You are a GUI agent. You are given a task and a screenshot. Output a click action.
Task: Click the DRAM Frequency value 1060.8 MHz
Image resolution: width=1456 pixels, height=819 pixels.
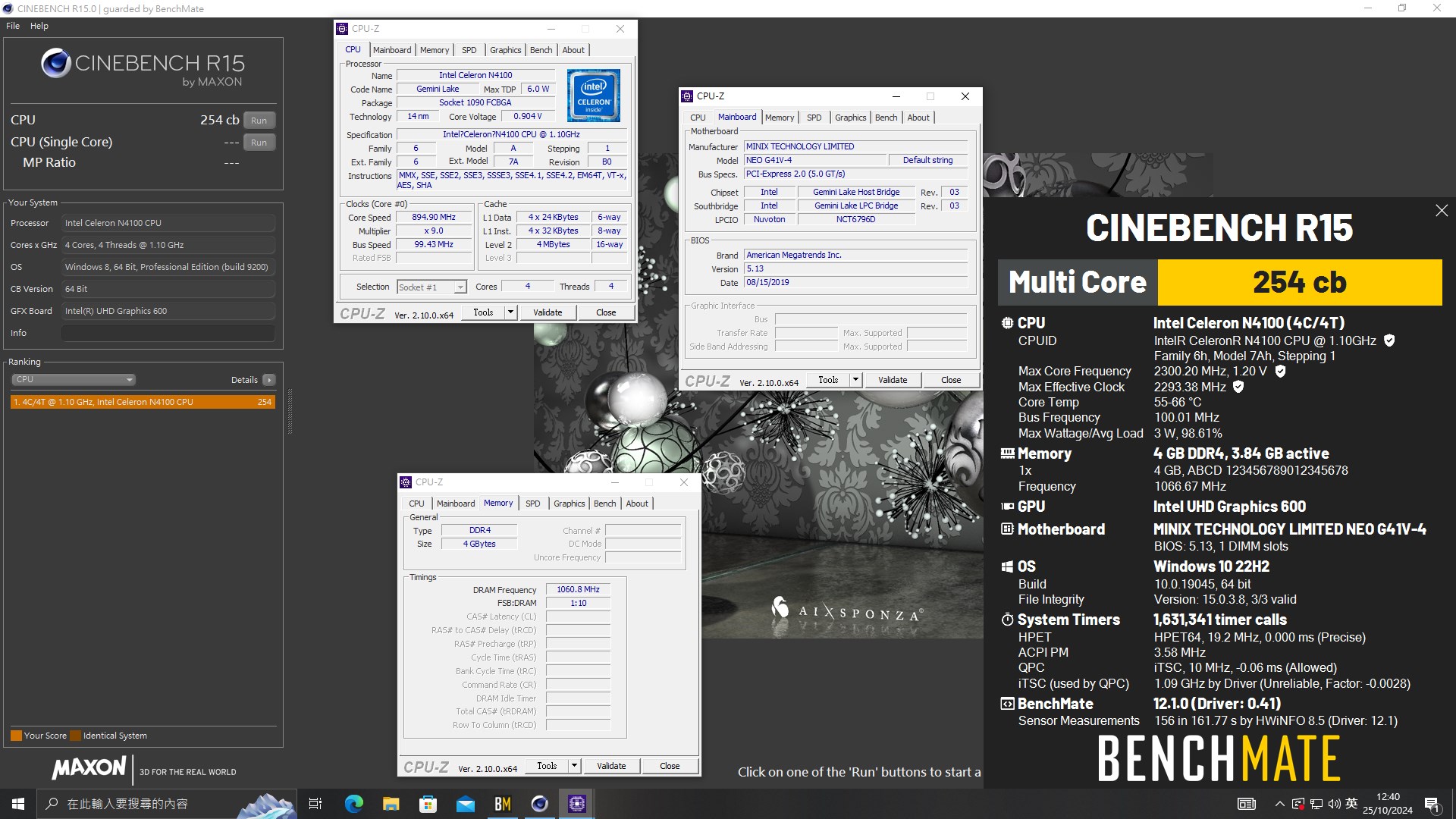(578, 589)
